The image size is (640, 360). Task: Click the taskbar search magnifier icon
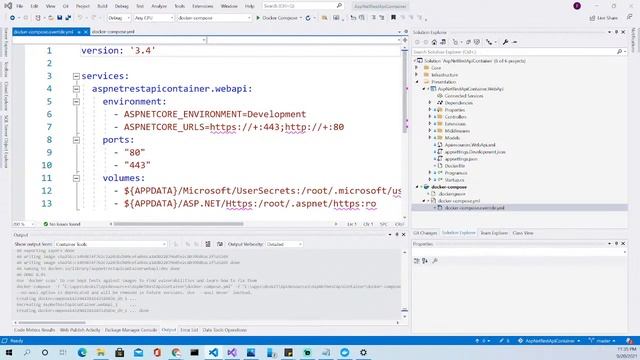click(x=27, y=352)
